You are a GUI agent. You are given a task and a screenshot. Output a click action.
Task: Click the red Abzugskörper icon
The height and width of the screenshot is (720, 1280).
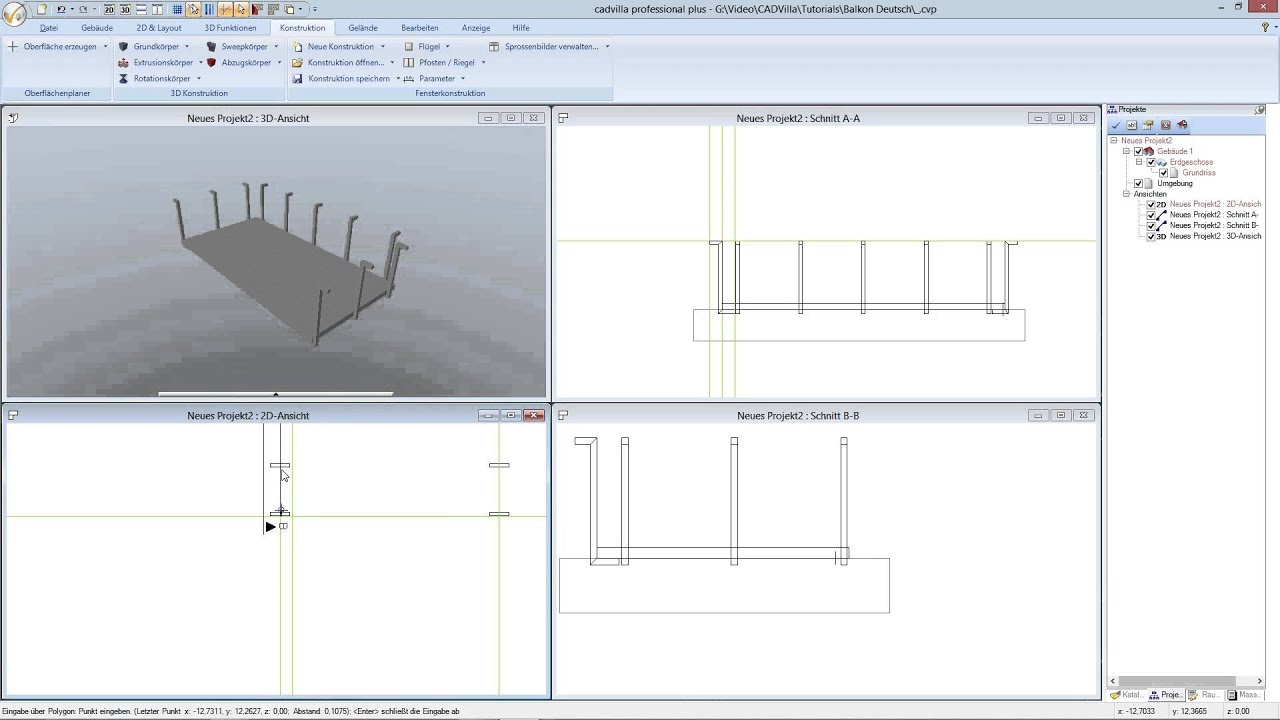(212, 63)
